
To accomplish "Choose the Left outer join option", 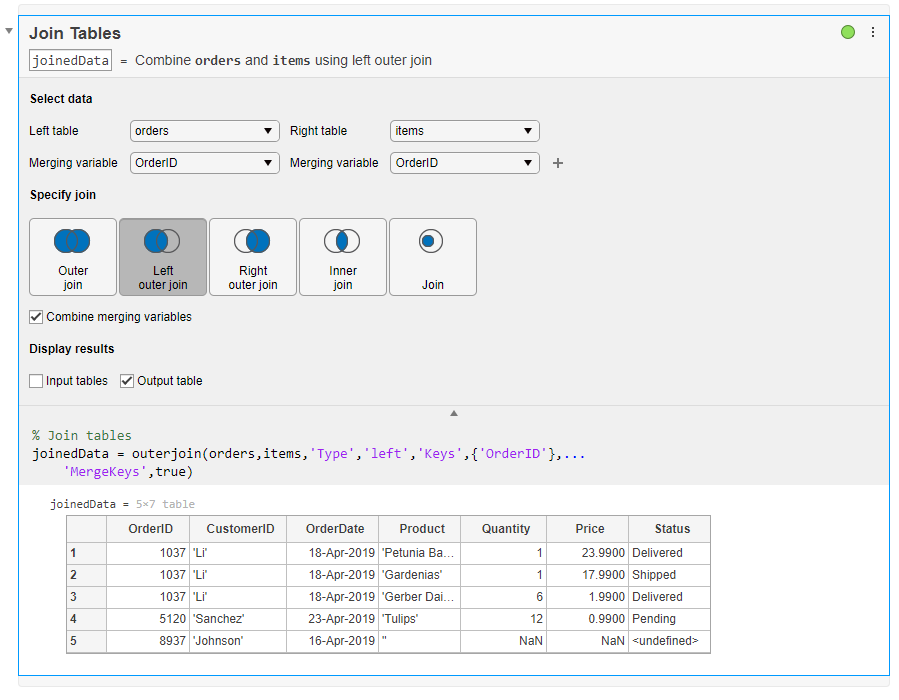I will [x=163, y=257].
